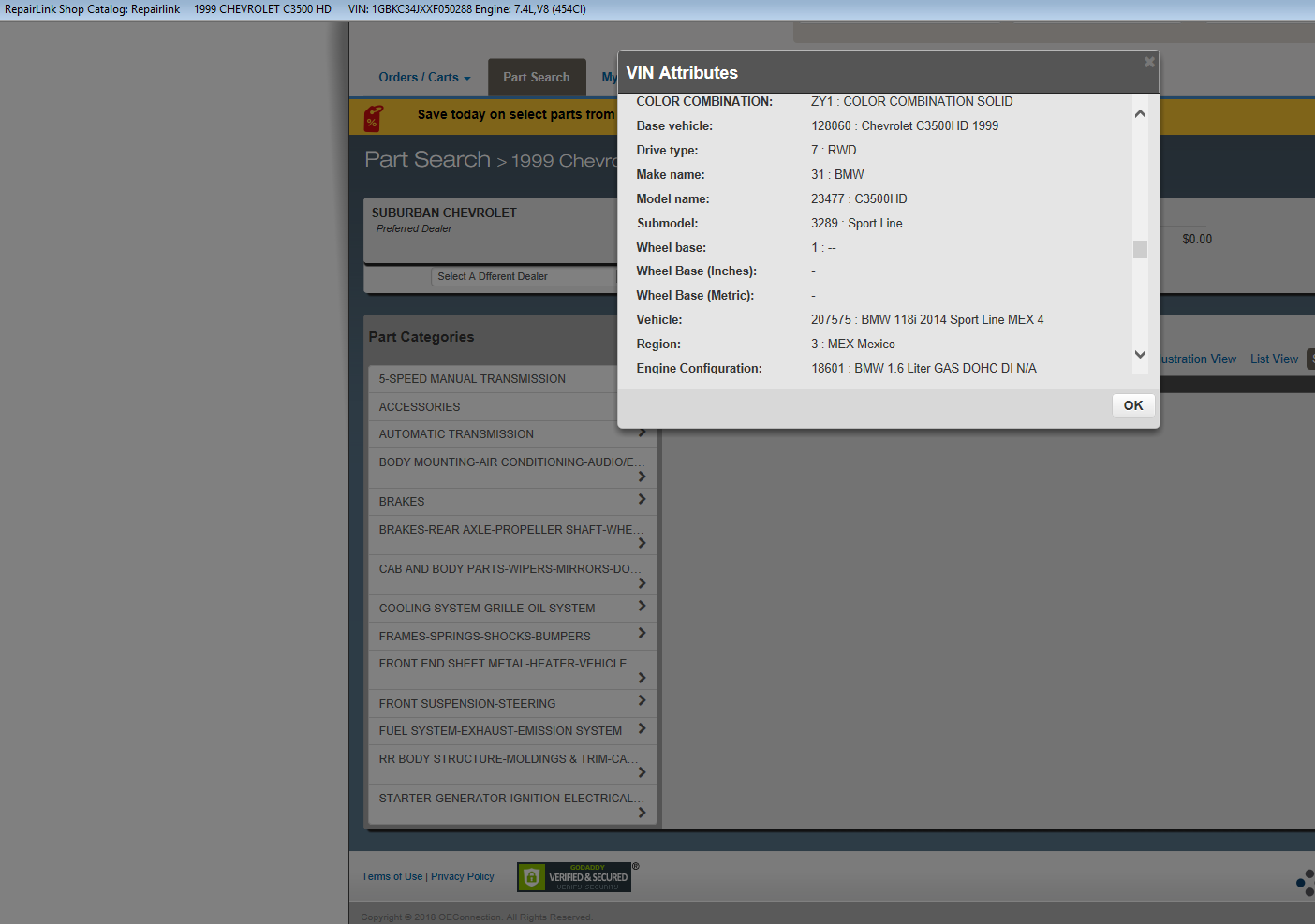Expand AUTOMATIC TRANSMISSION category chevron
The width and height of the screenshot is (1315, 924).
click(643, 432)
